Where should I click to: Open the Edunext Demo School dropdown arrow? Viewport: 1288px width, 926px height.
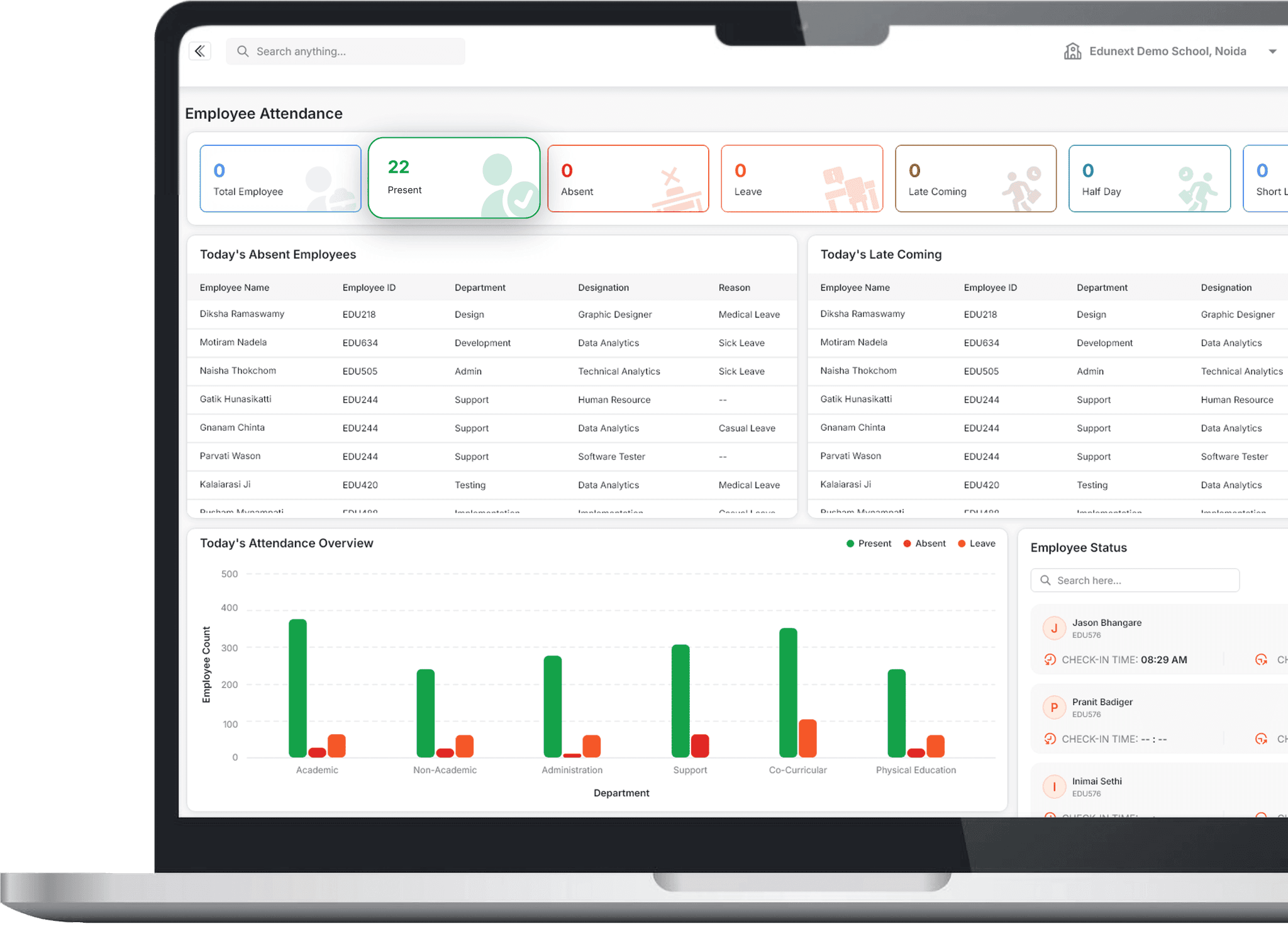click(x=1272, y=52)
